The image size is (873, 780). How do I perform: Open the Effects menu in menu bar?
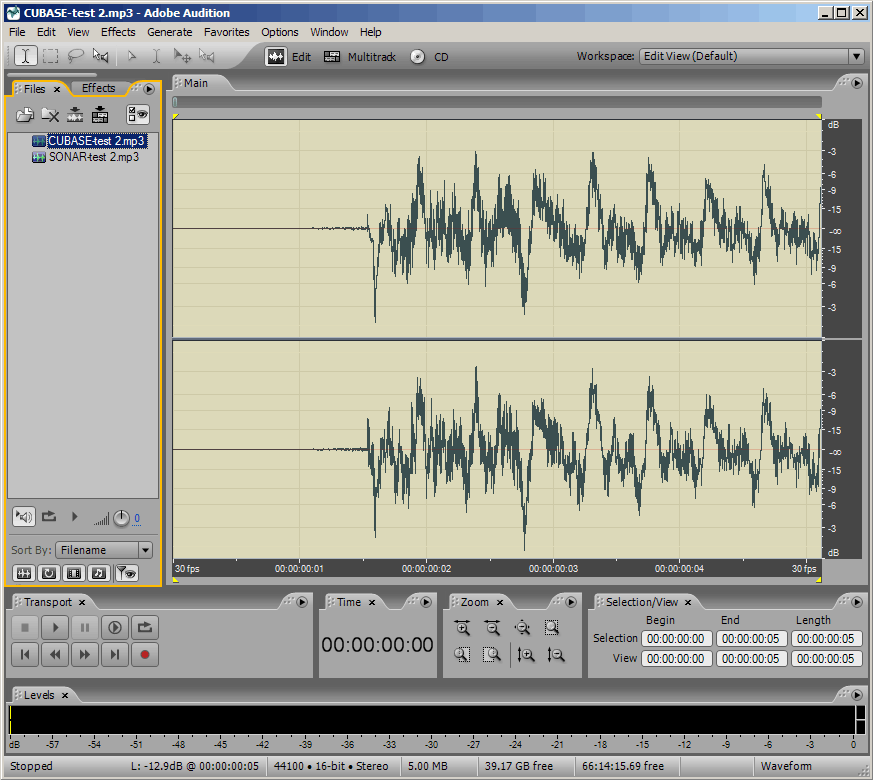pos(118,32)
